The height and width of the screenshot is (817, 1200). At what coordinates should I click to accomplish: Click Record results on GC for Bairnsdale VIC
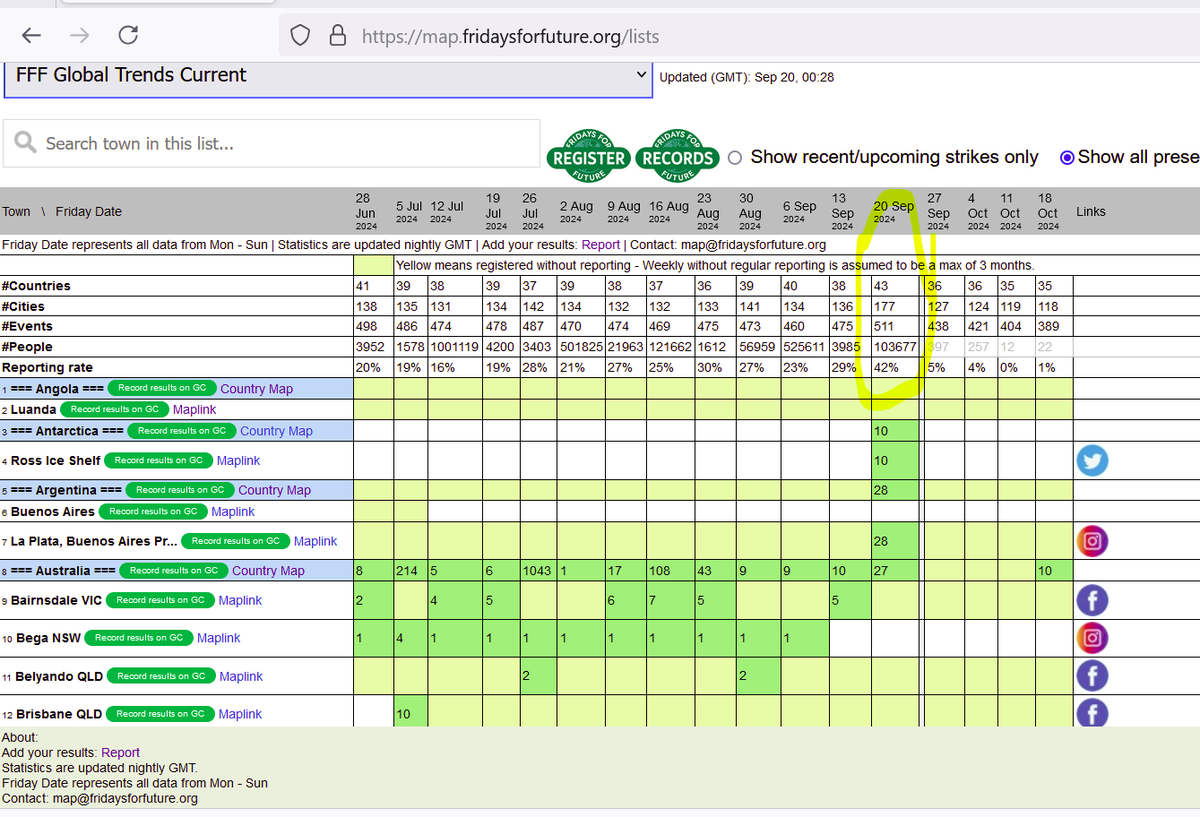(159, 600)
